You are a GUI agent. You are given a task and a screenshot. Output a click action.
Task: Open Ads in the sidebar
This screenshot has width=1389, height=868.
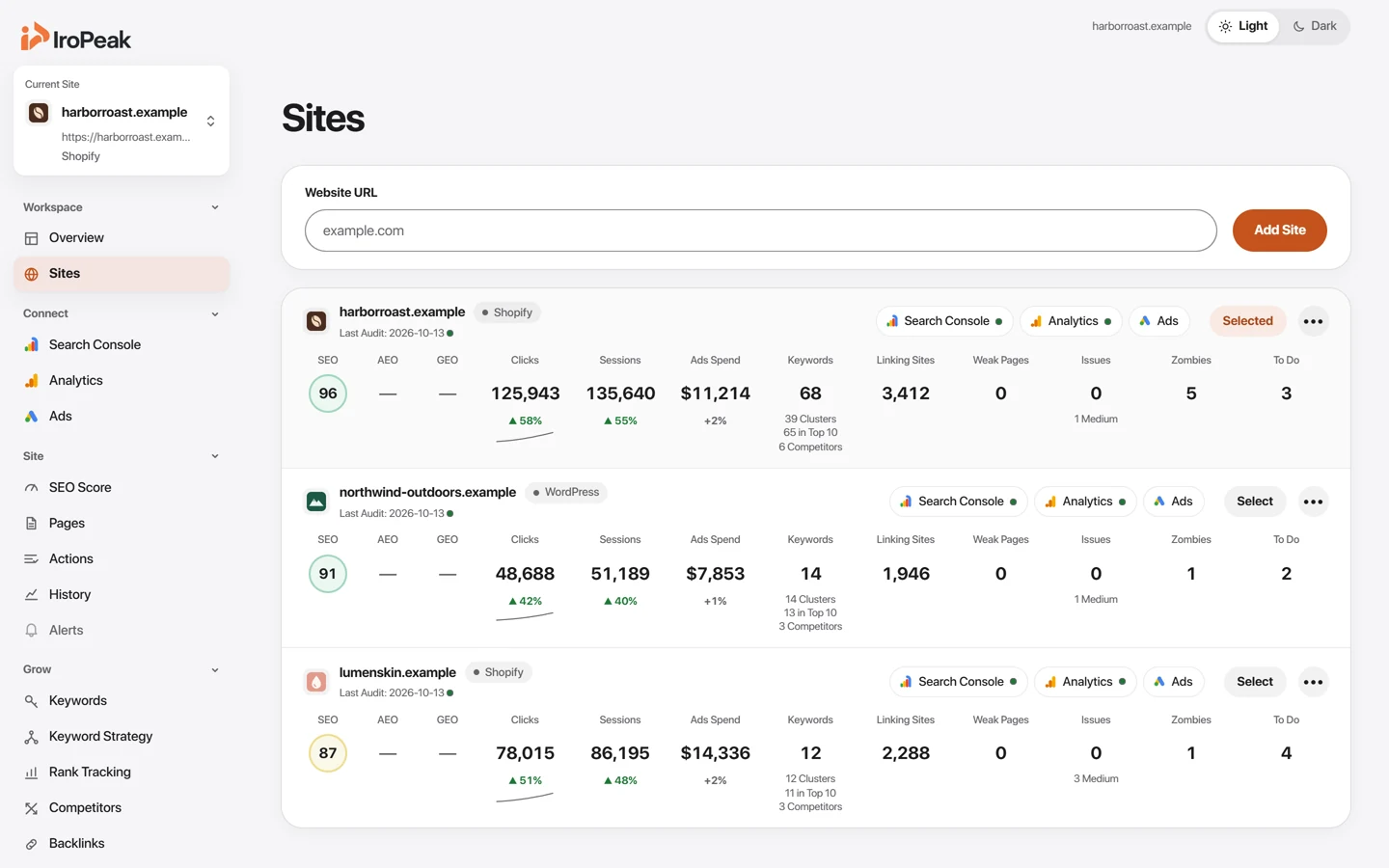tap(122, 416)
